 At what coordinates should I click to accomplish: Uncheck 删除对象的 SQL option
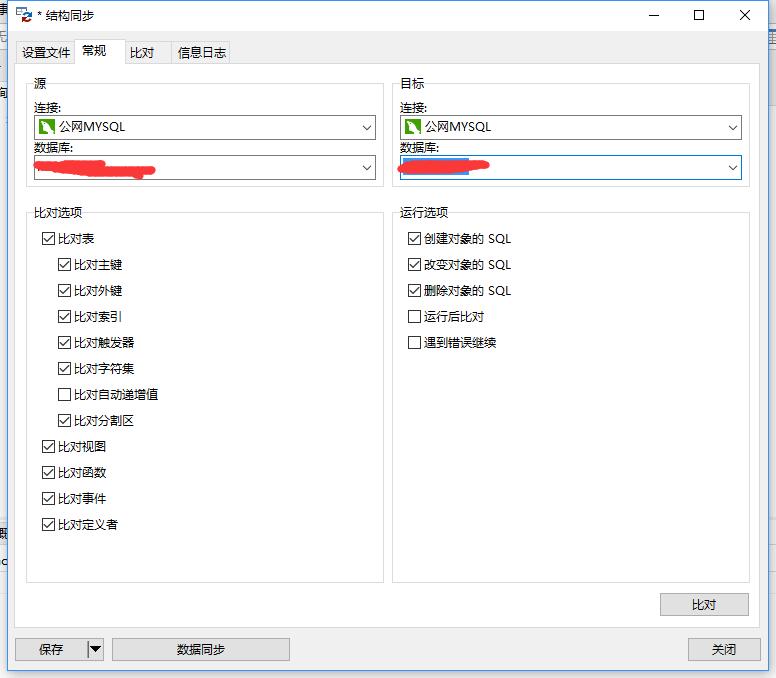415,291
